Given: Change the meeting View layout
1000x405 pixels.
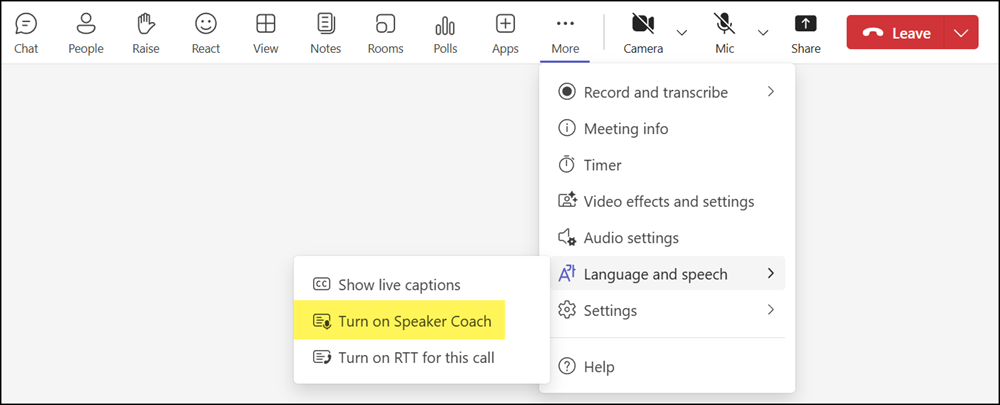Looking at the screenshot, I should (266, 34).
